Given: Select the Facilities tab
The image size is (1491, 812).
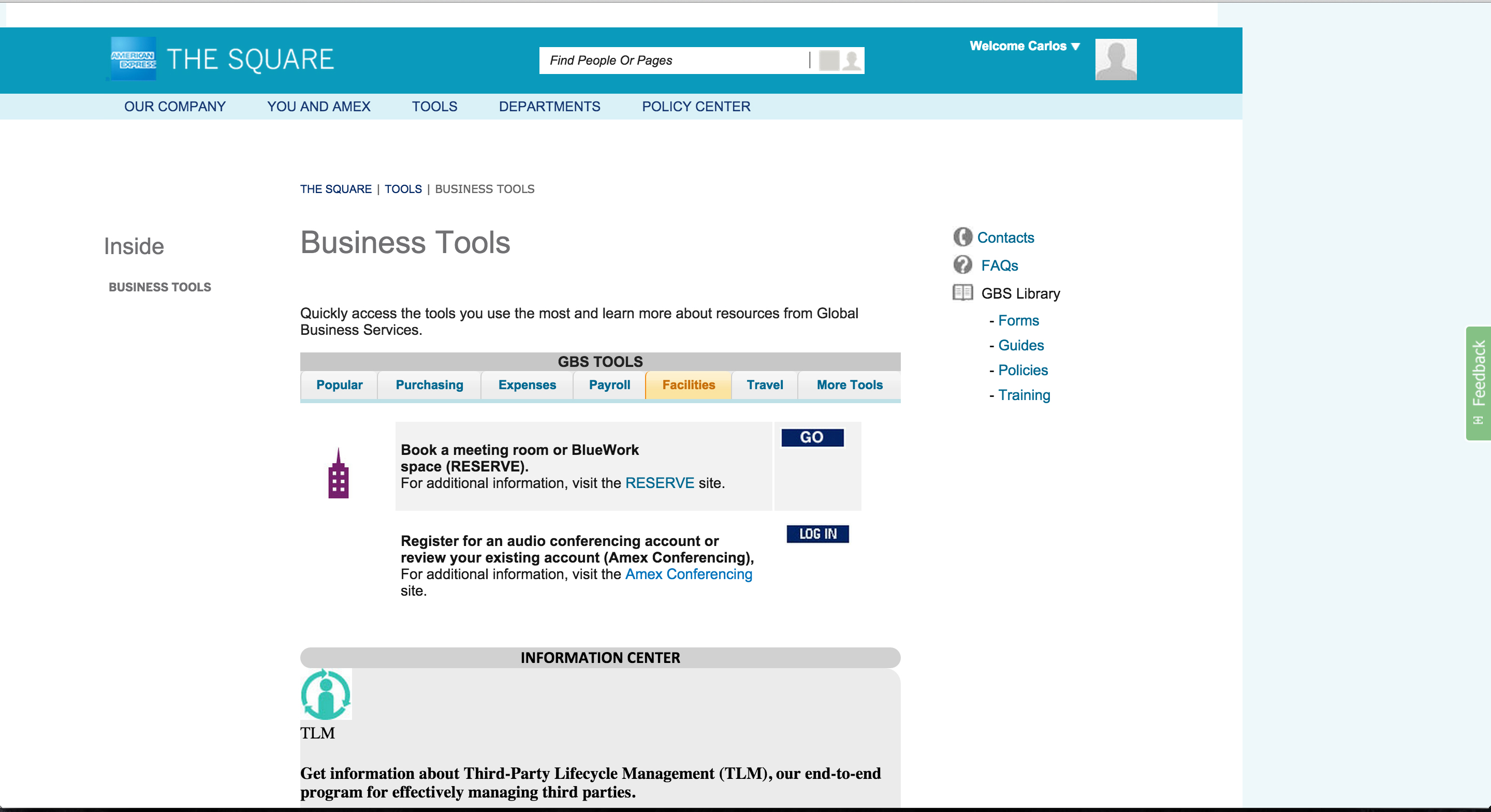Looking at the screenshot, I should coord(689,385).
